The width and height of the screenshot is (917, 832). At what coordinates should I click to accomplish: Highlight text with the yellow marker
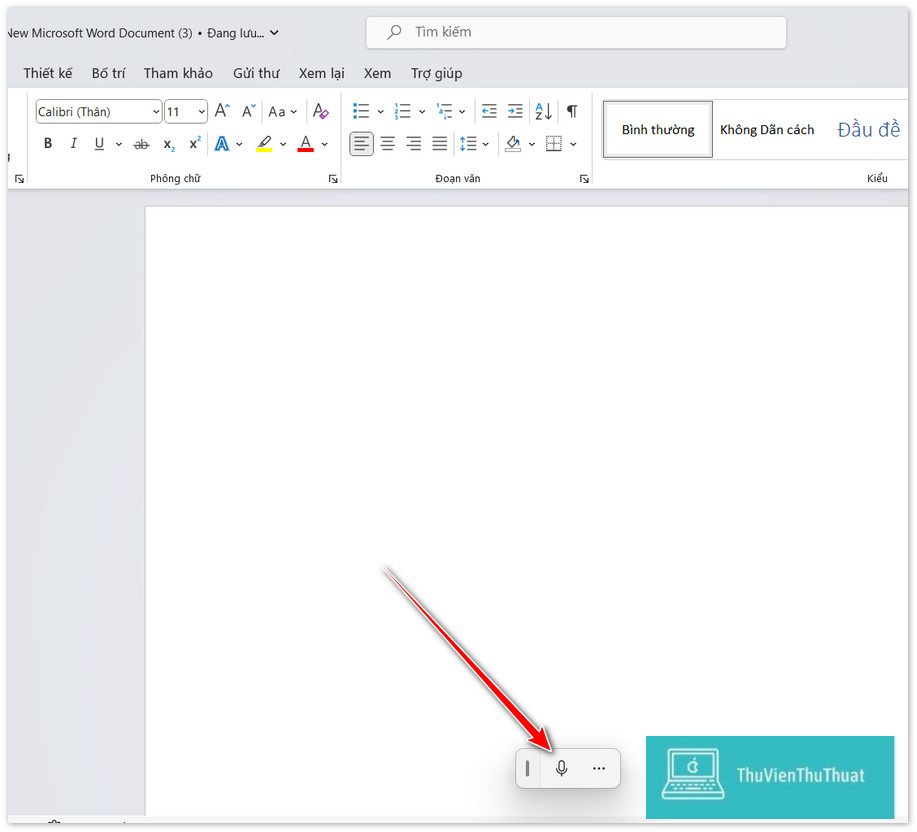pyautogui.click(x=264, y=144)
